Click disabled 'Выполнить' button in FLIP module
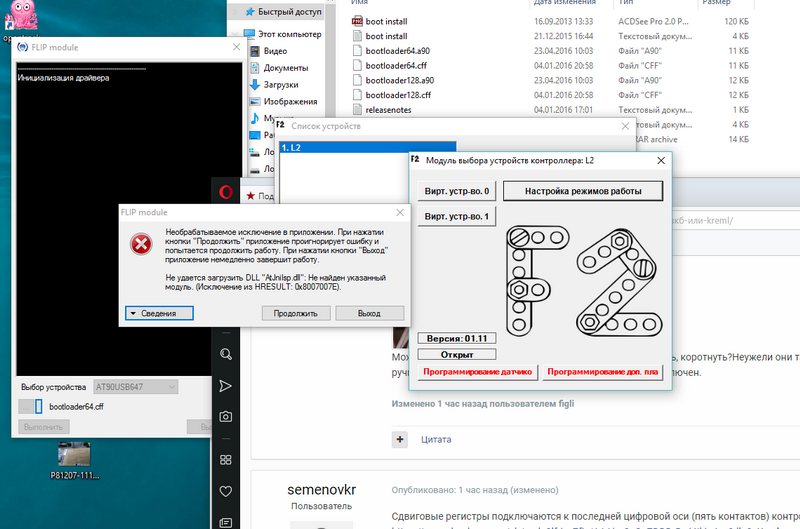This screenshot has height=529, width=800. coord(44,426)
